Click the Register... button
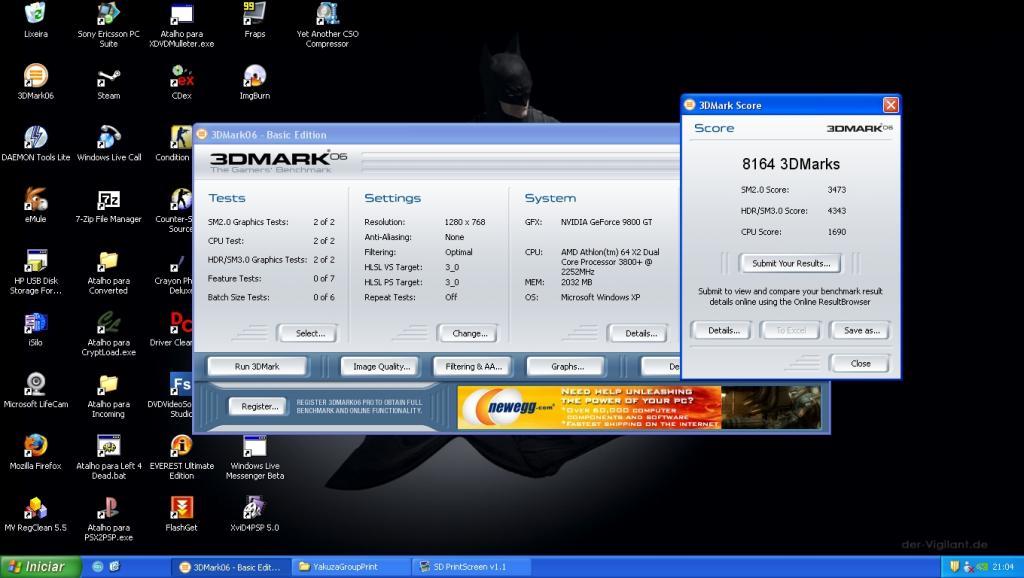 coord(259,406)
